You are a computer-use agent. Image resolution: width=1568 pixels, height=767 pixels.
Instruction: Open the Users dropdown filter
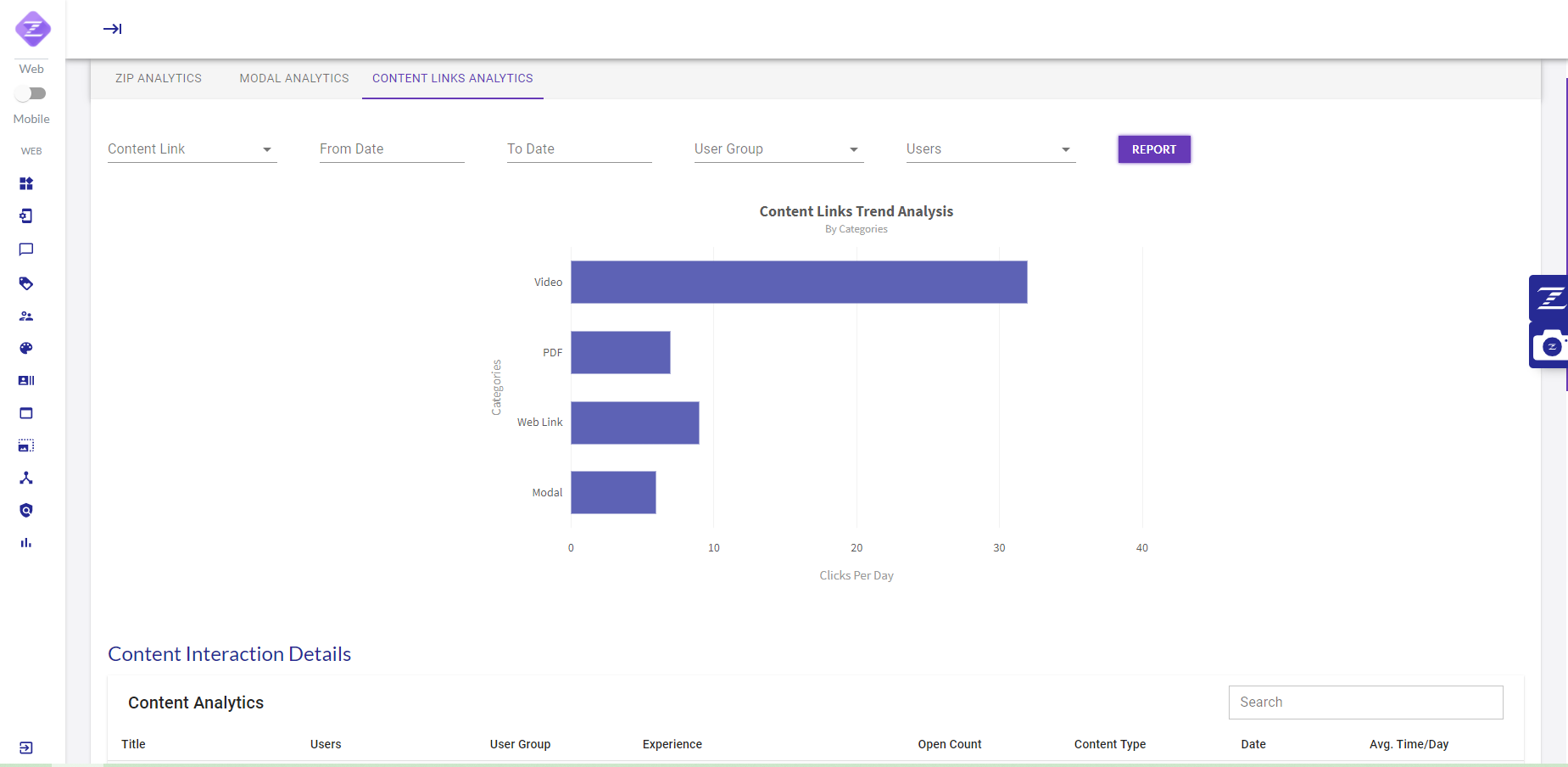pyautogui.click(x=990, y=149)
